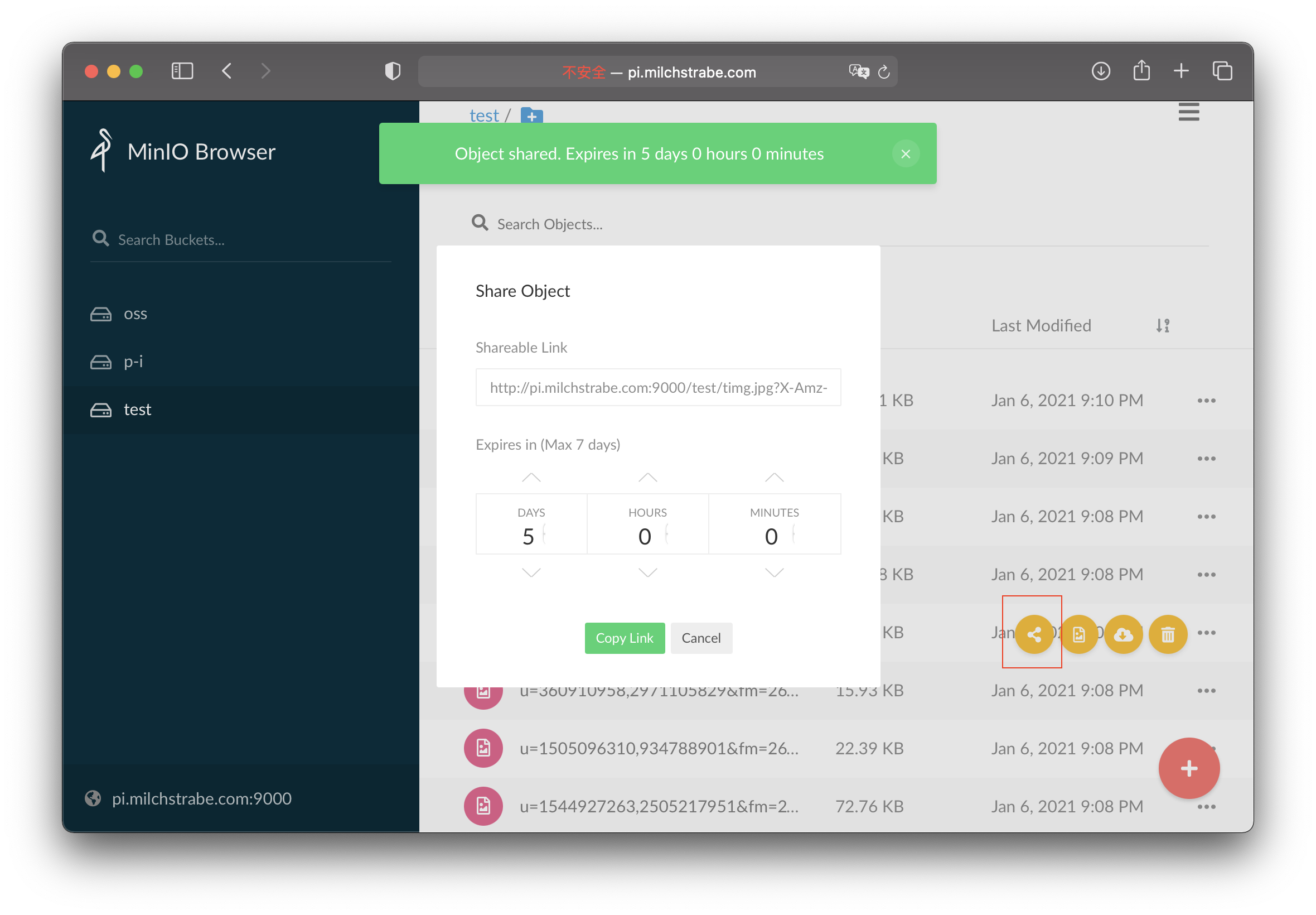Click the Last Modified sort icon
This screenshot has width=1316, height=915.
coord(1163,326)
